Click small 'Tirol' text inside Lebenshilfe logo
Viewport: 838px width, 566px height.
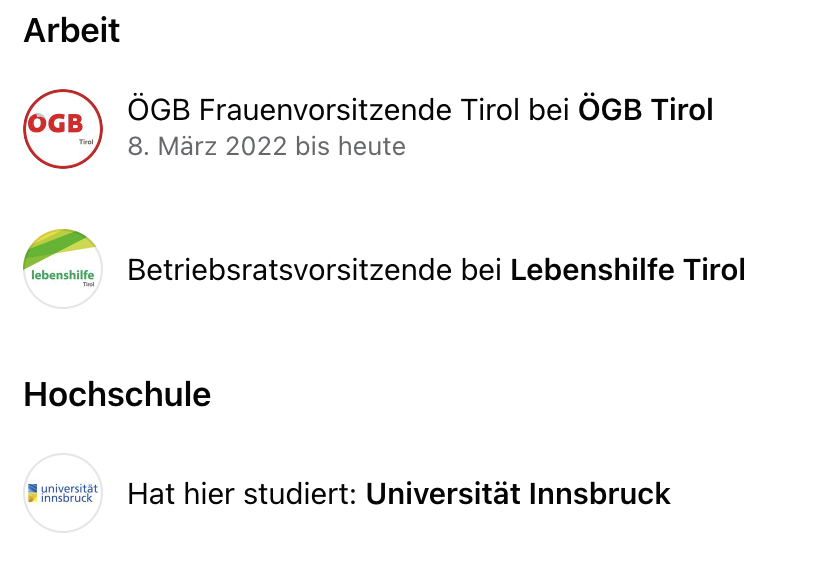click(x=88, y=284)
